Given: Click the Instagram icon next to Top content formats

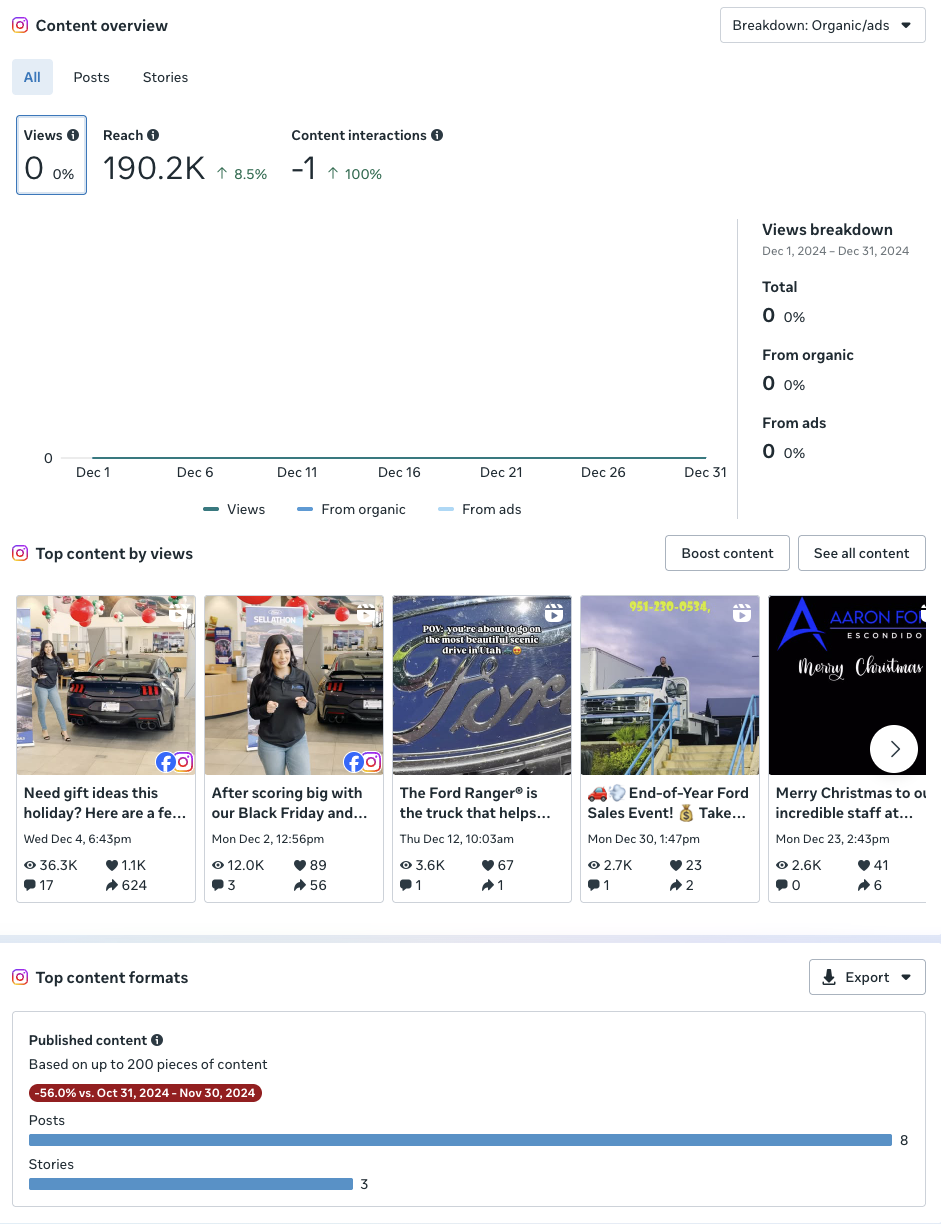Looking at the screenshot, I should pyautogui.click(x=20, y=977).
